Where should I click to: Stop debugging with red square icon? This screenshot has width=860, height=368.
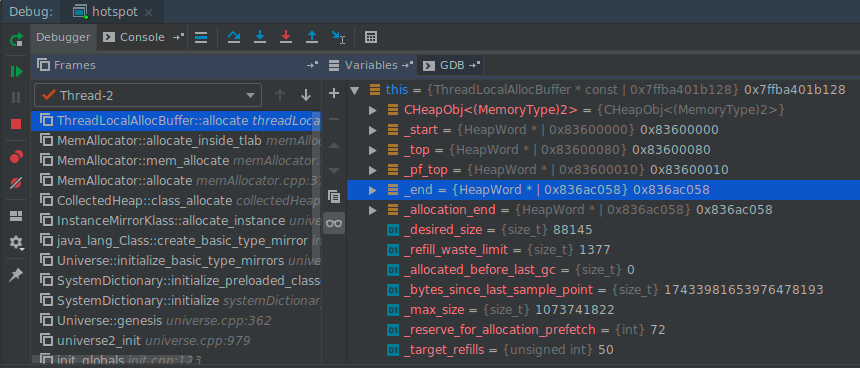16,124
